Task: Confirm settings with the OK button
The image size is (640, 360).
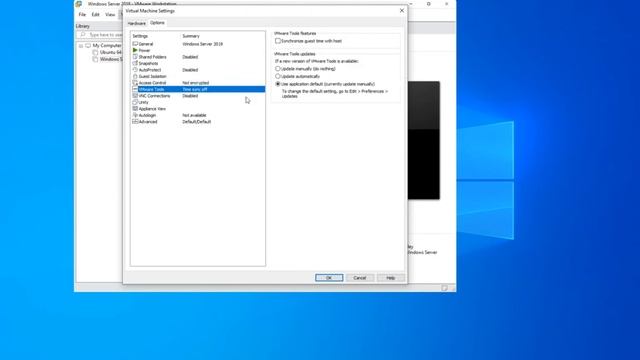Action: click(x=329, y=278)
